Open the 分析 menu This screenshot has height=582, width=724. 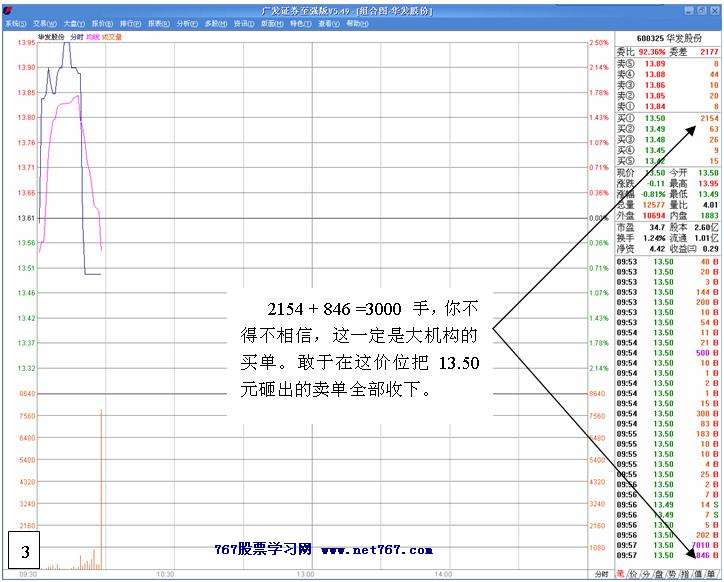point(186,22)
